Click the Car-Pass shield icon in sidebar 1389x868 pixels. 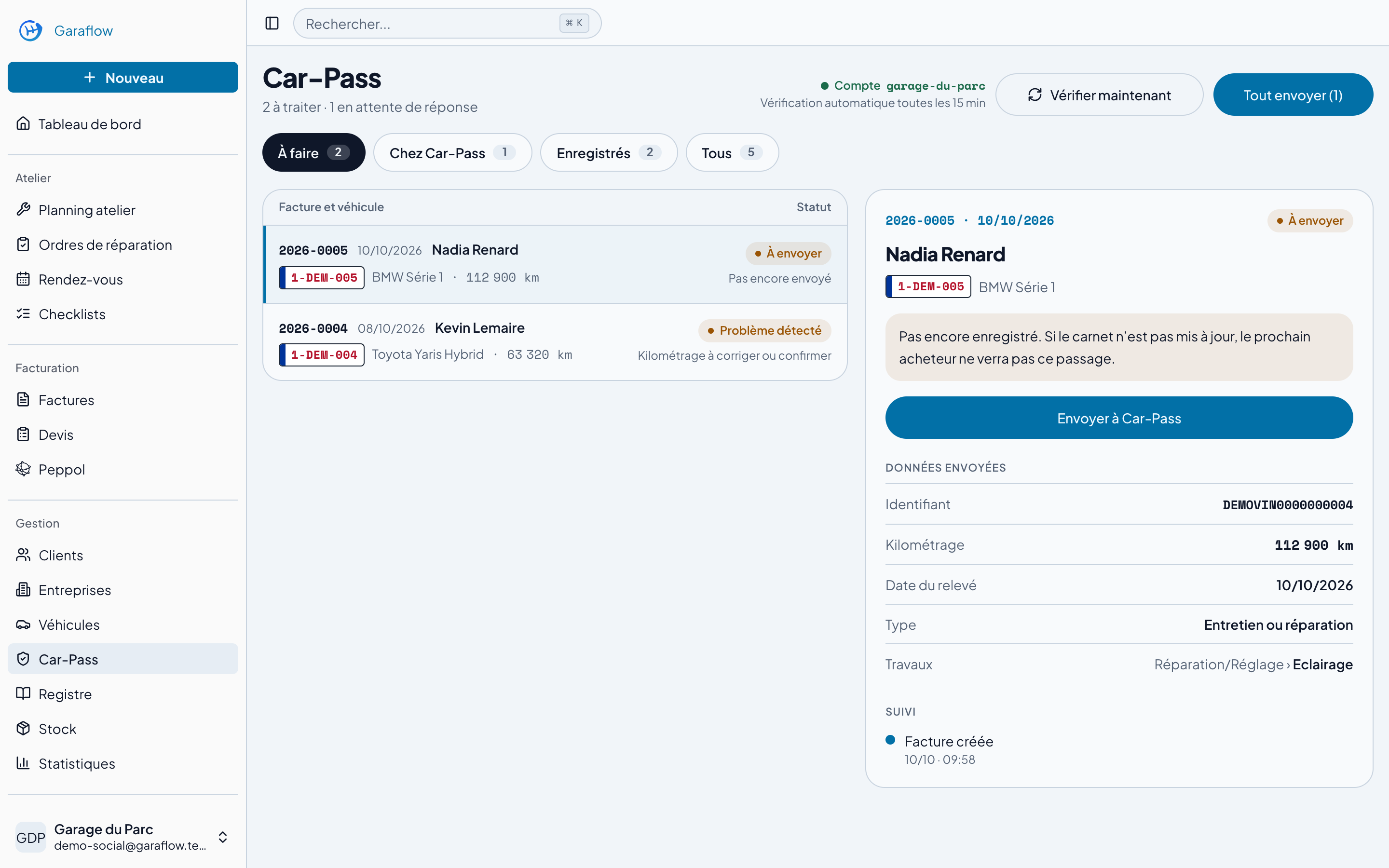(x=23, y=659)
